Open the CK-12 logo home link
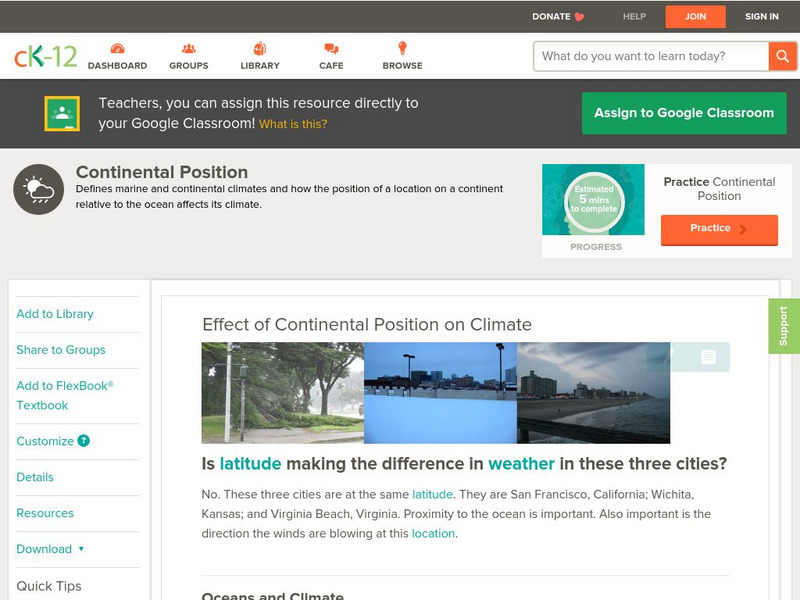The height and width of the screenshot is (600, 800). tap(45, 56)
